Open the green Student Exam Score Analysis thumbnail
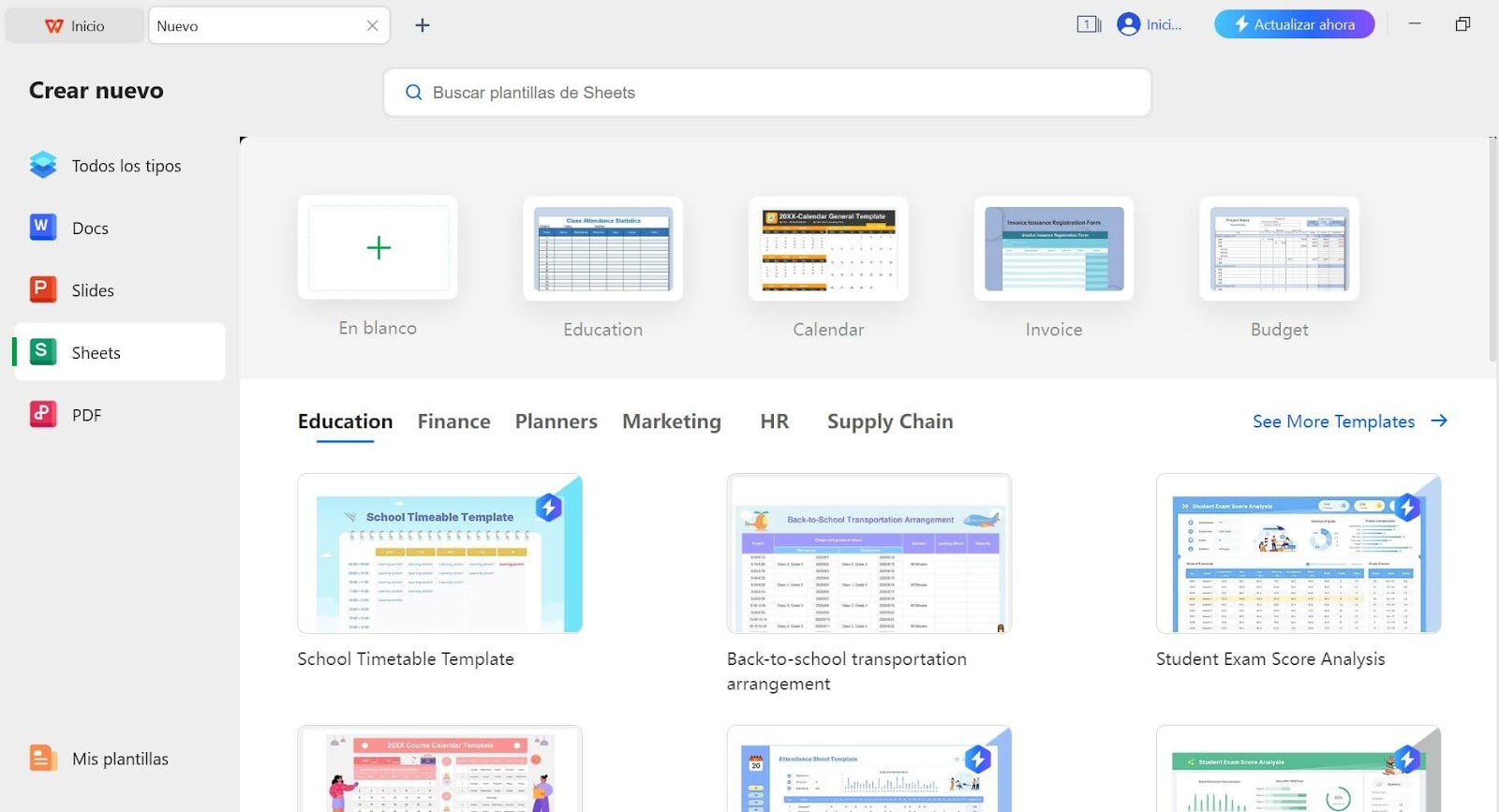This screenshot has width=1499, height=812. (x=1298, y=769)
